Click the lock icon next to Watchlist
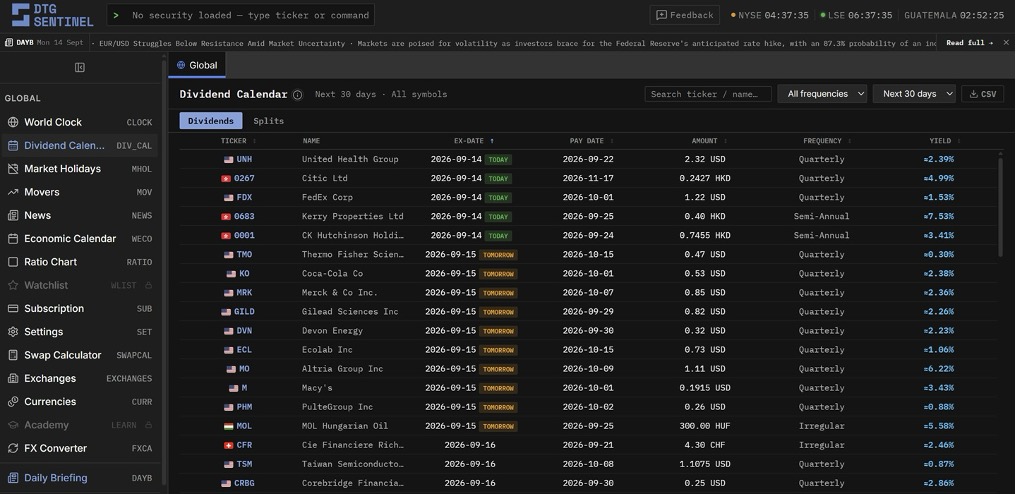 pos(148,285)
